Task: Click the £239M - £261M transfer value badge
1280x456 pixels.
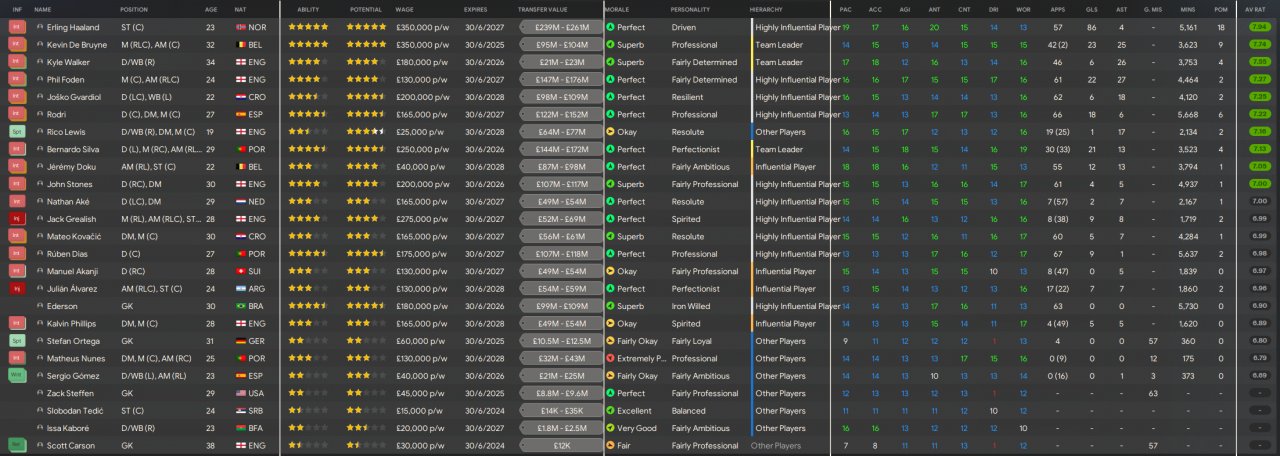Action: click(561, 28)
